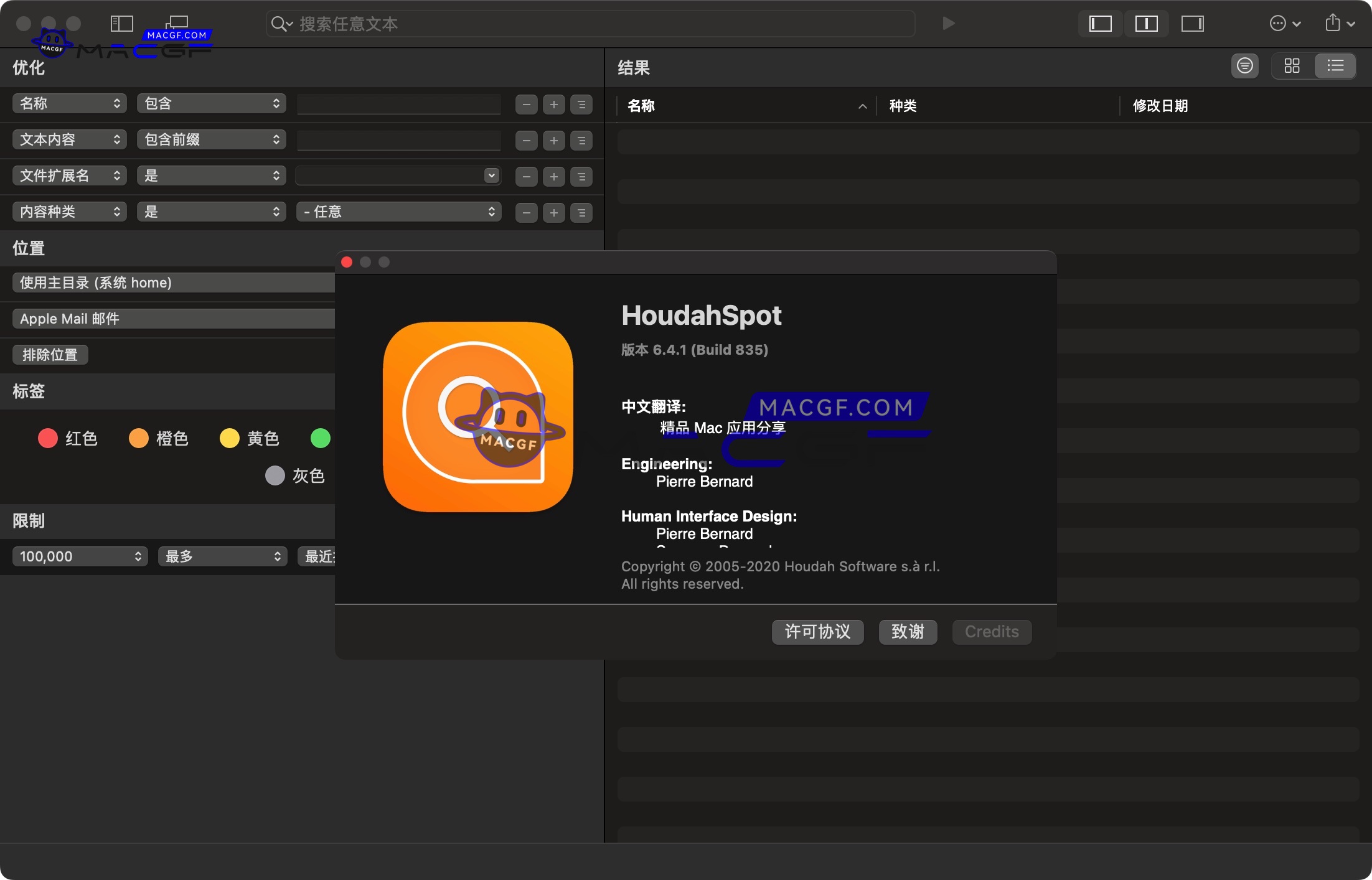Screen dimensions: 1372x880
Task: Click the 许可协议 button in about dialog
Action: pyautogui.click(x=817, y=632)
